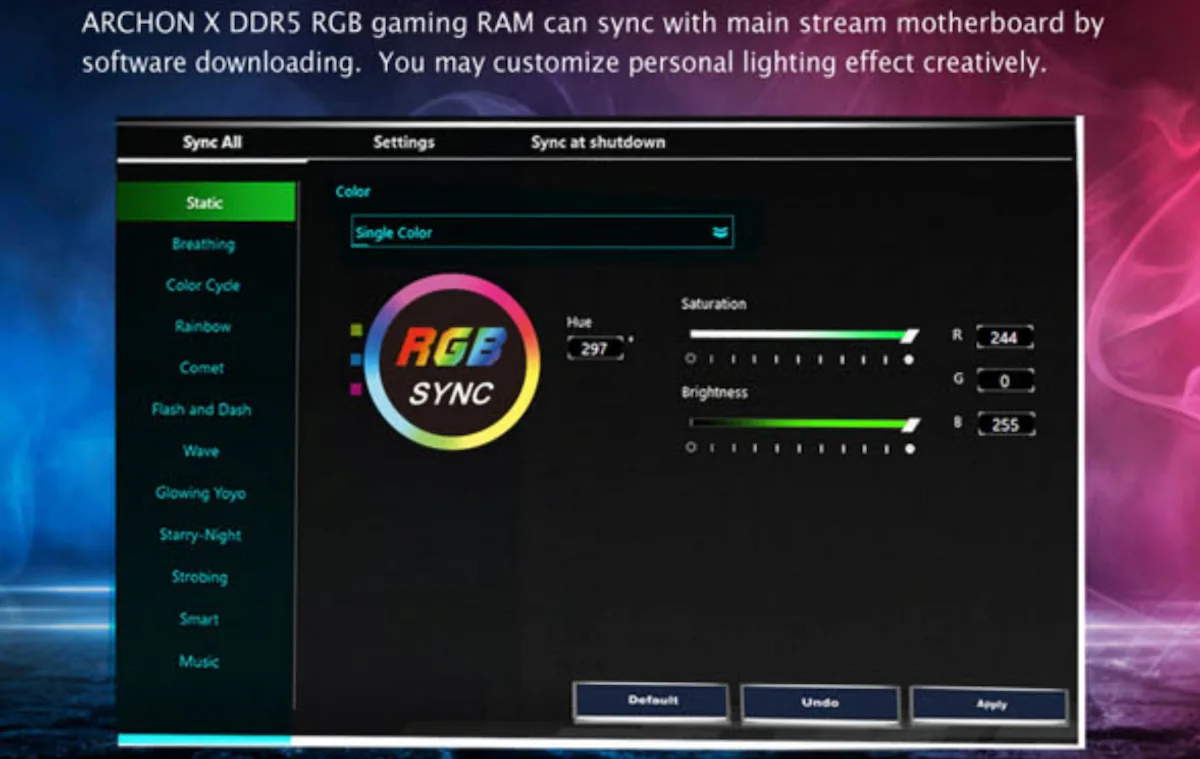This screenshot has height=759, width=1200.
Task: Click the Saturation slider handle
Action: [910, 335]
